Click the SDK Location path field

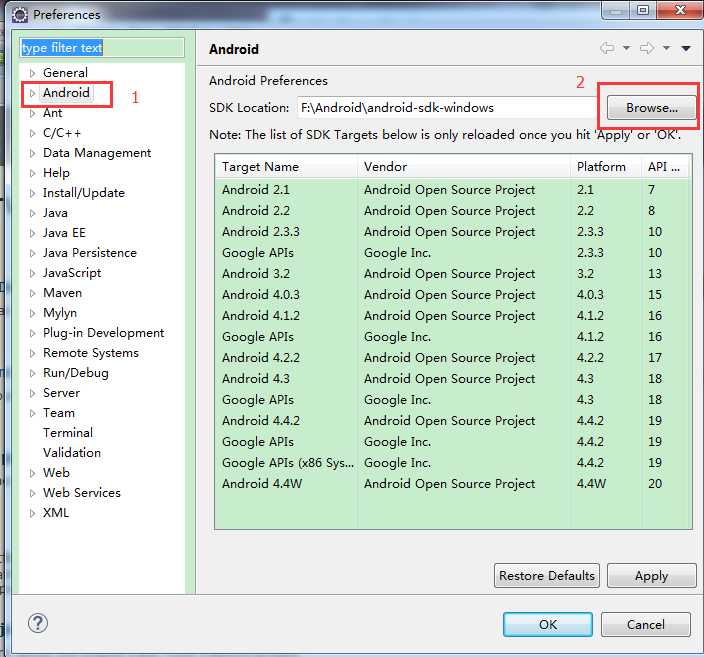(448, 108)
